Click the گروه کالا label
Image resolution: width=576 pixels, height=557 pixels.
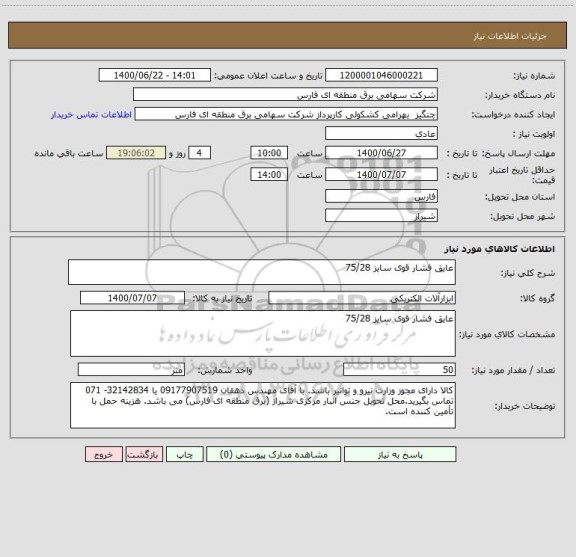537,298
